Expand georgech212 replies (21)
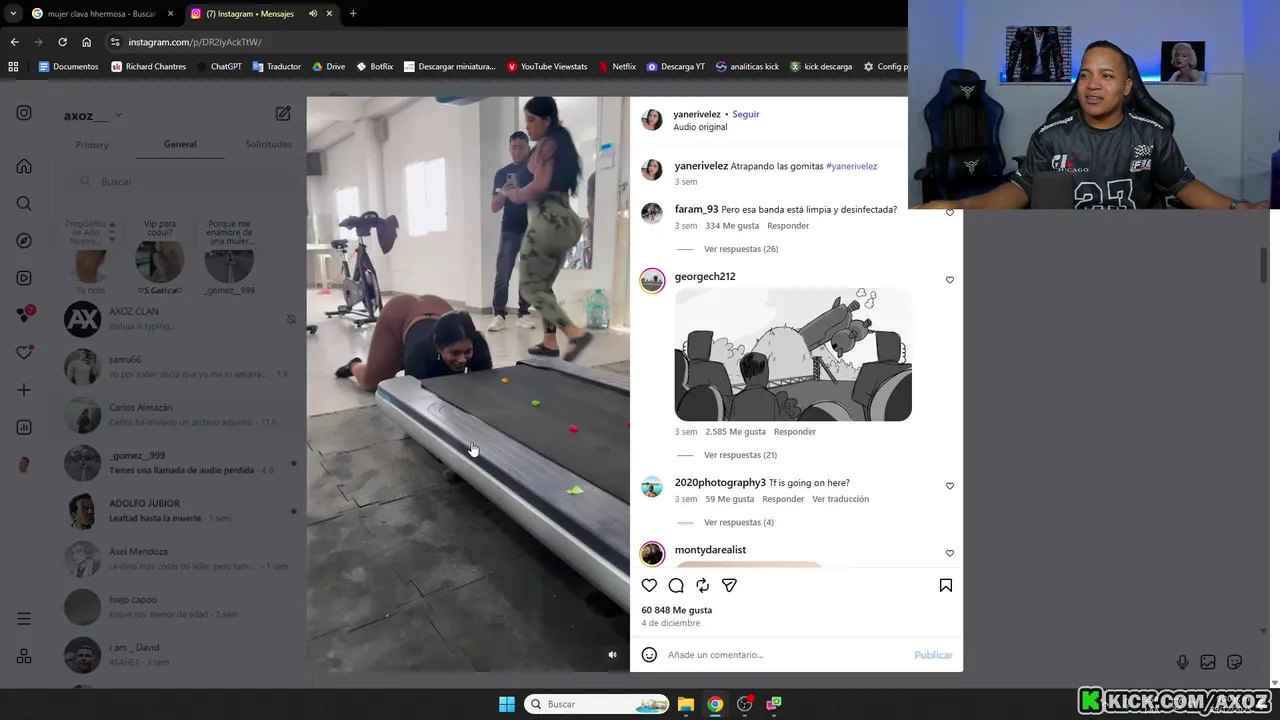 [741, 455]
